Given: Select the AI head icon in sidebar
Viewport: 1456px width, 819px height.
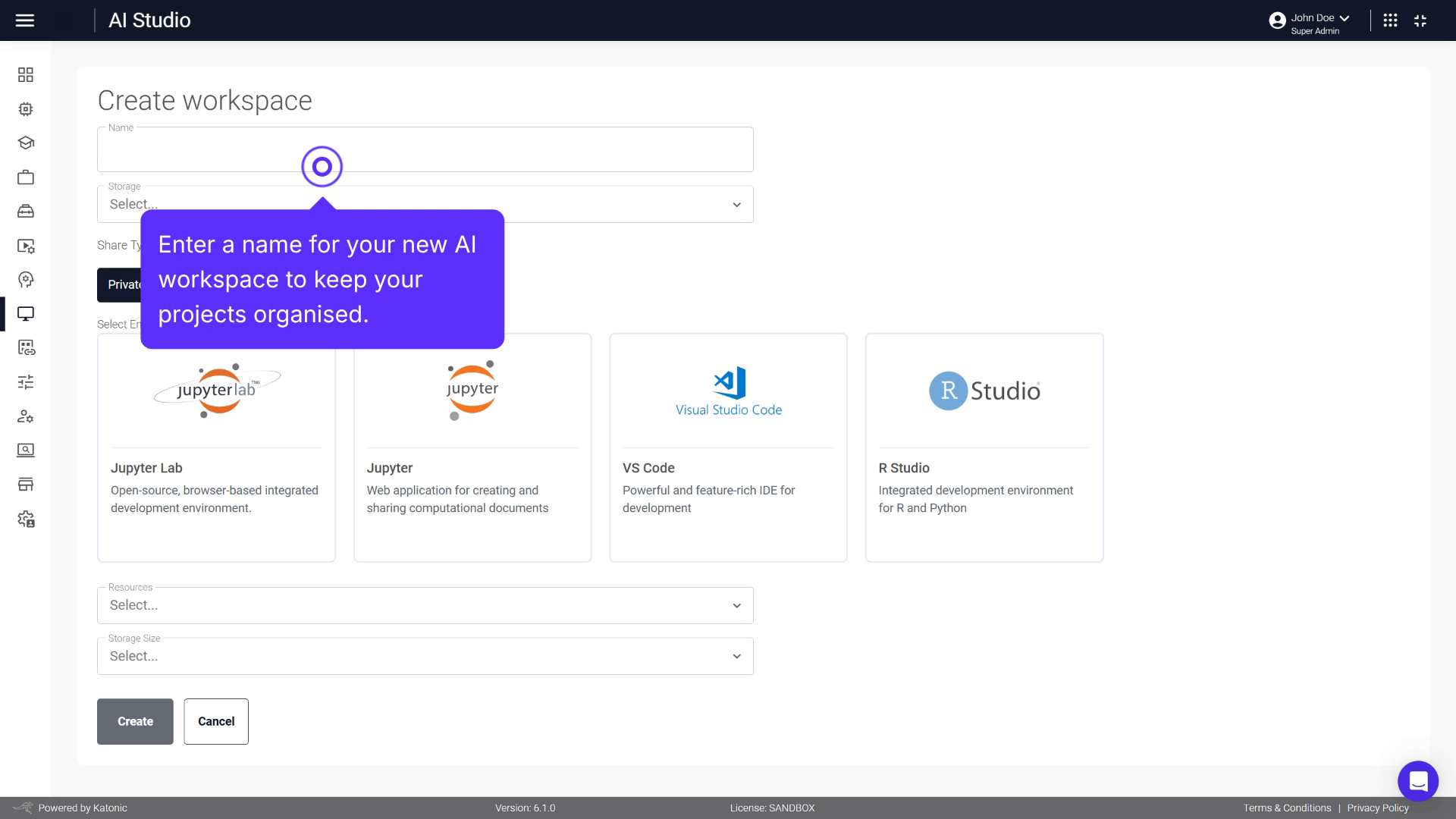Looking at the screenshot, I should pos(26,280).
